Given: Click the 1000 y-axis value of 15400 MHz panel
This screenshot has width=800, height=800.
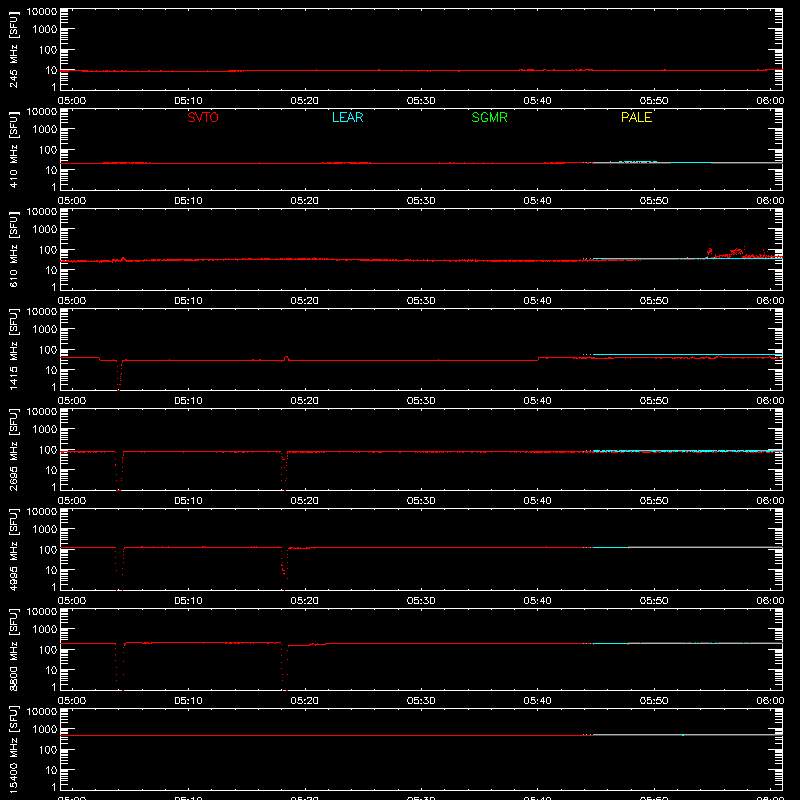Looking at the screenshot, I should pyautogui.click(x=45, y=730).
